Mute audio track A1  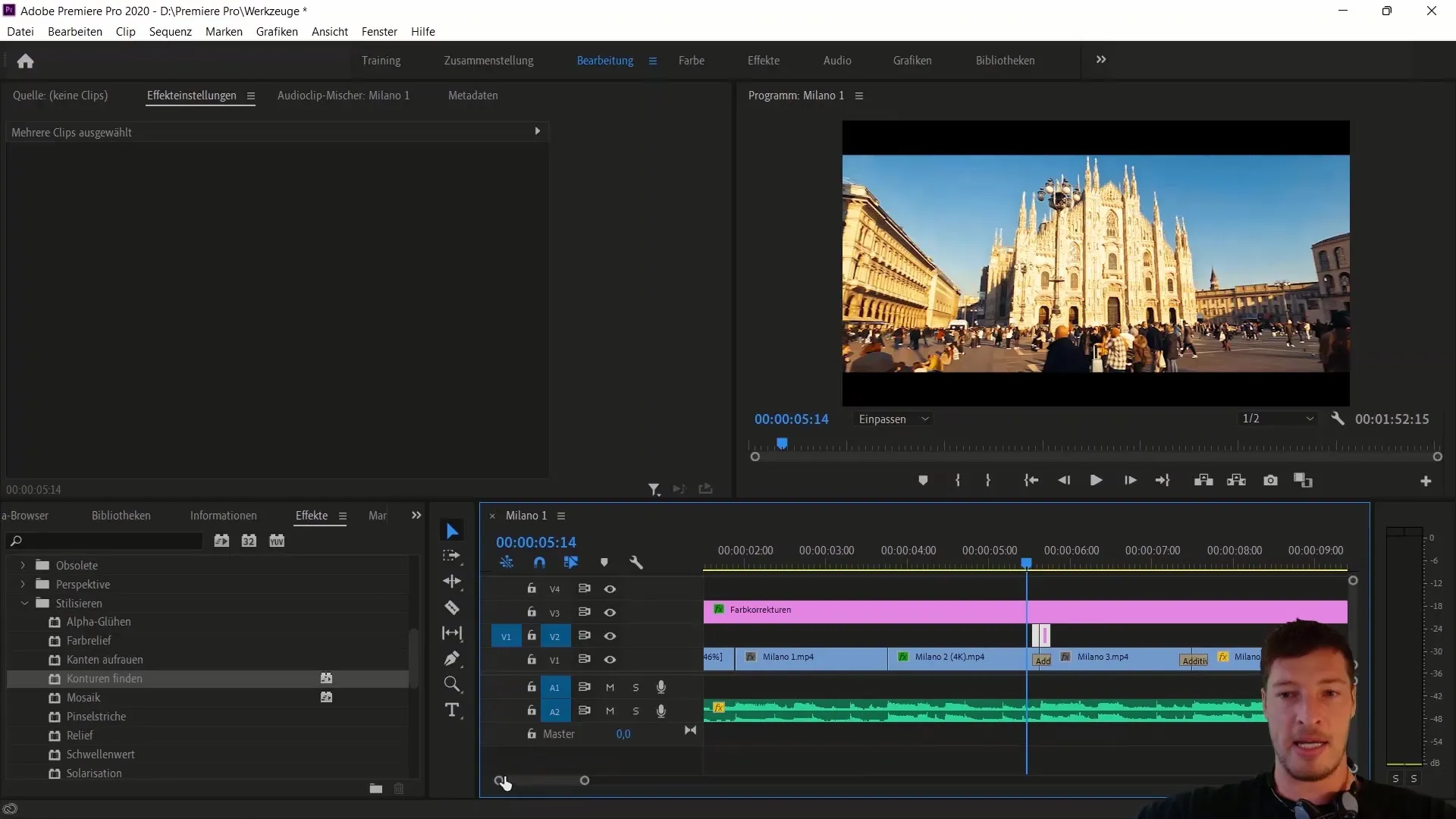(610, 688)
